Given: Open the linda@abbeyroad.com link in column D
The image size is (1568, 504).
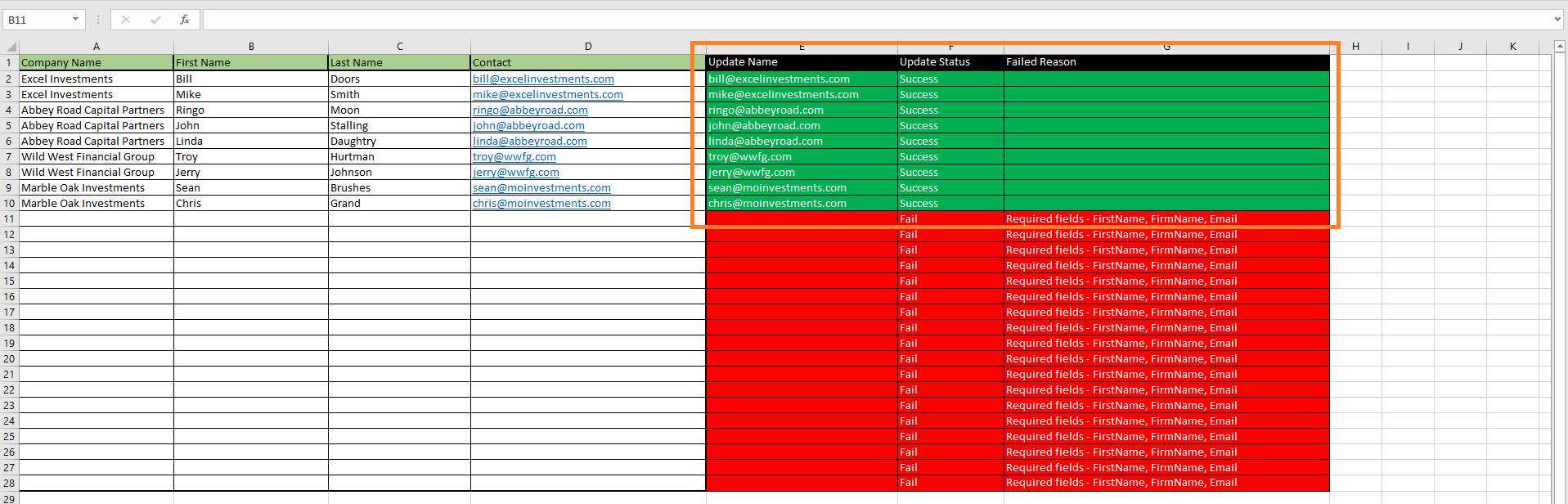Looking at the screenshot, I should 530,141.
